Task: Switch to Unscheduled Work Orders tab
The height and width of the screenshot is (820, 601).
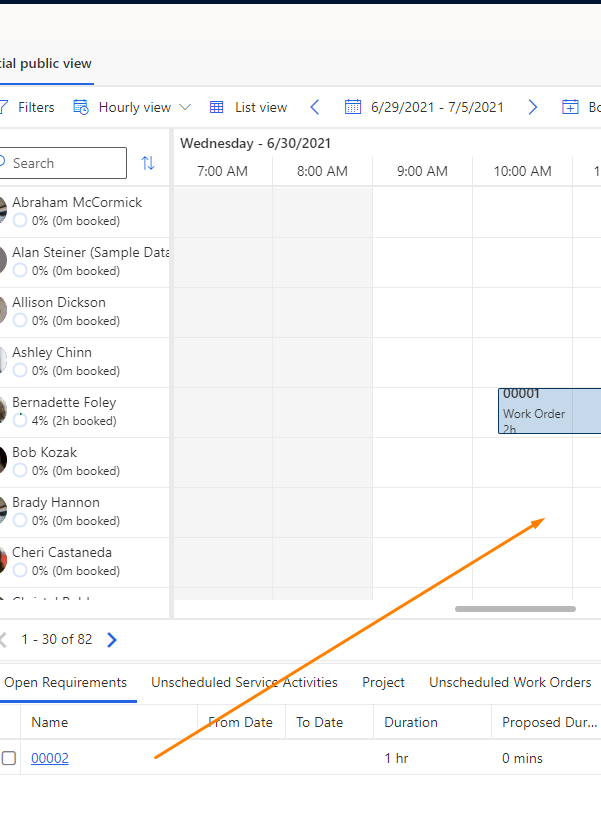Action: tap(510, 682)
